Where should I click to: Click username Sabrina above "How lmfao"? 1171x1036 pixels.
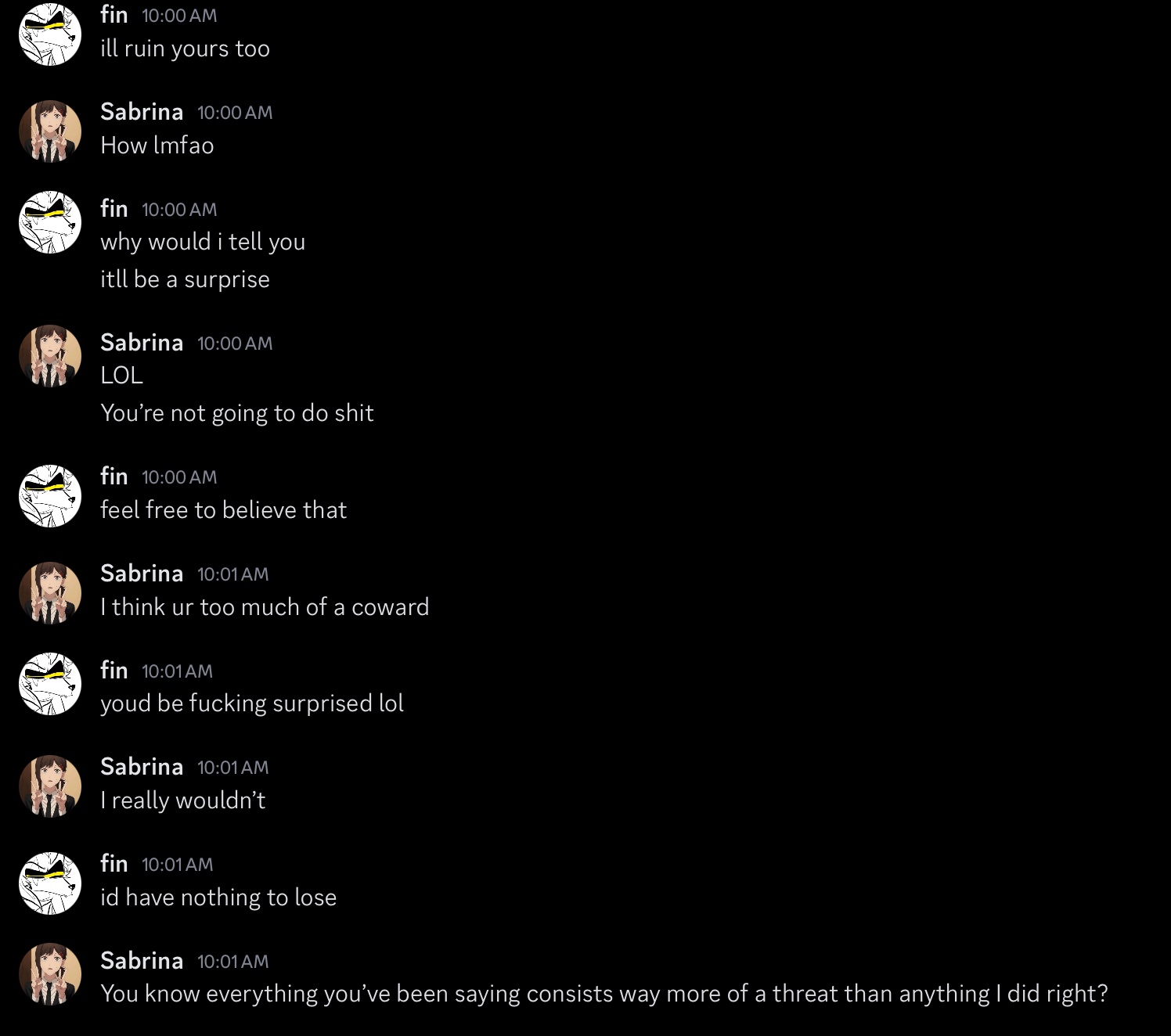[142, 112]
